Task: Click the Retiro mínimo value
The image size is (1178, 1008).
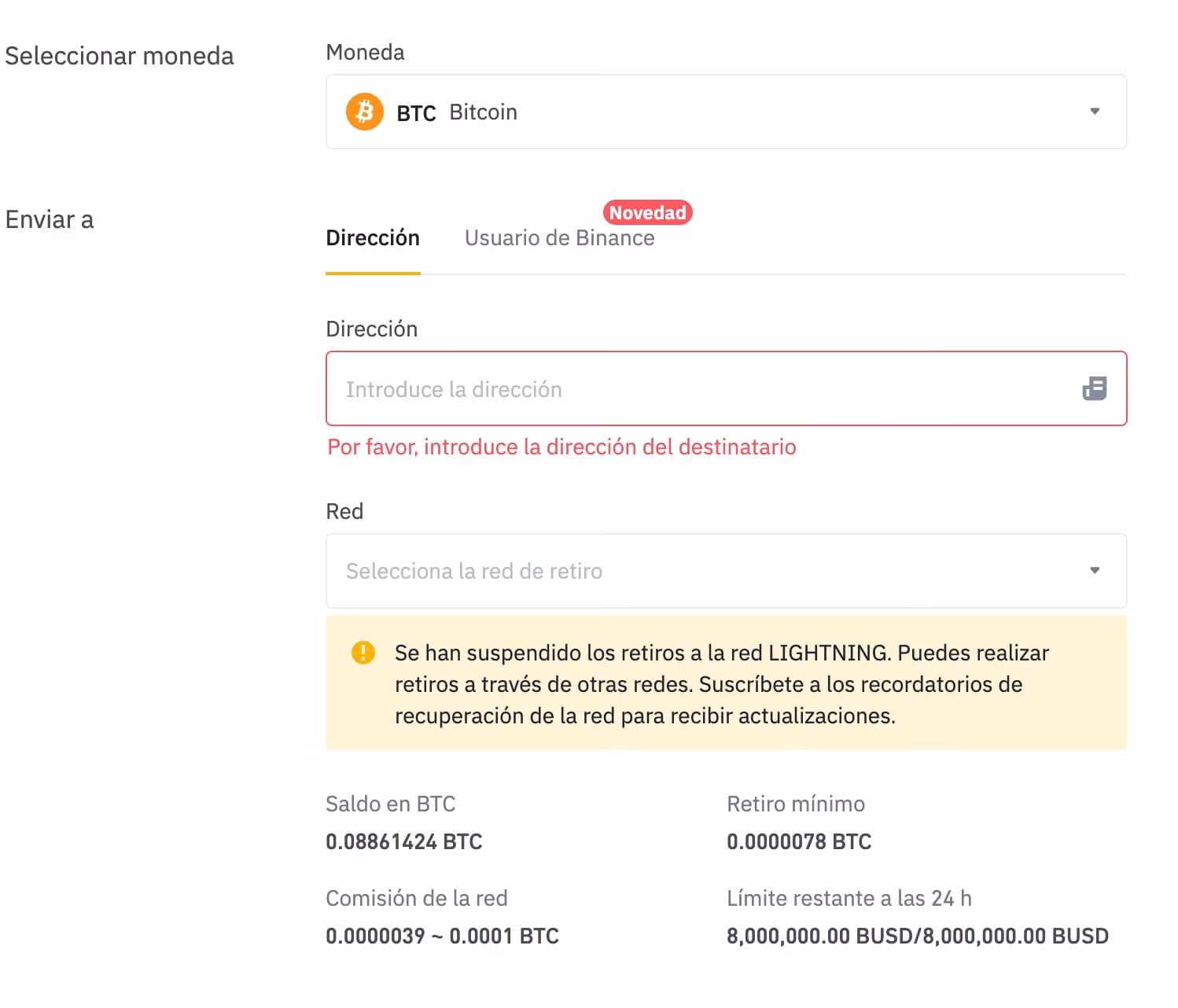Action: pyautogui.click(x=798, y=841)
